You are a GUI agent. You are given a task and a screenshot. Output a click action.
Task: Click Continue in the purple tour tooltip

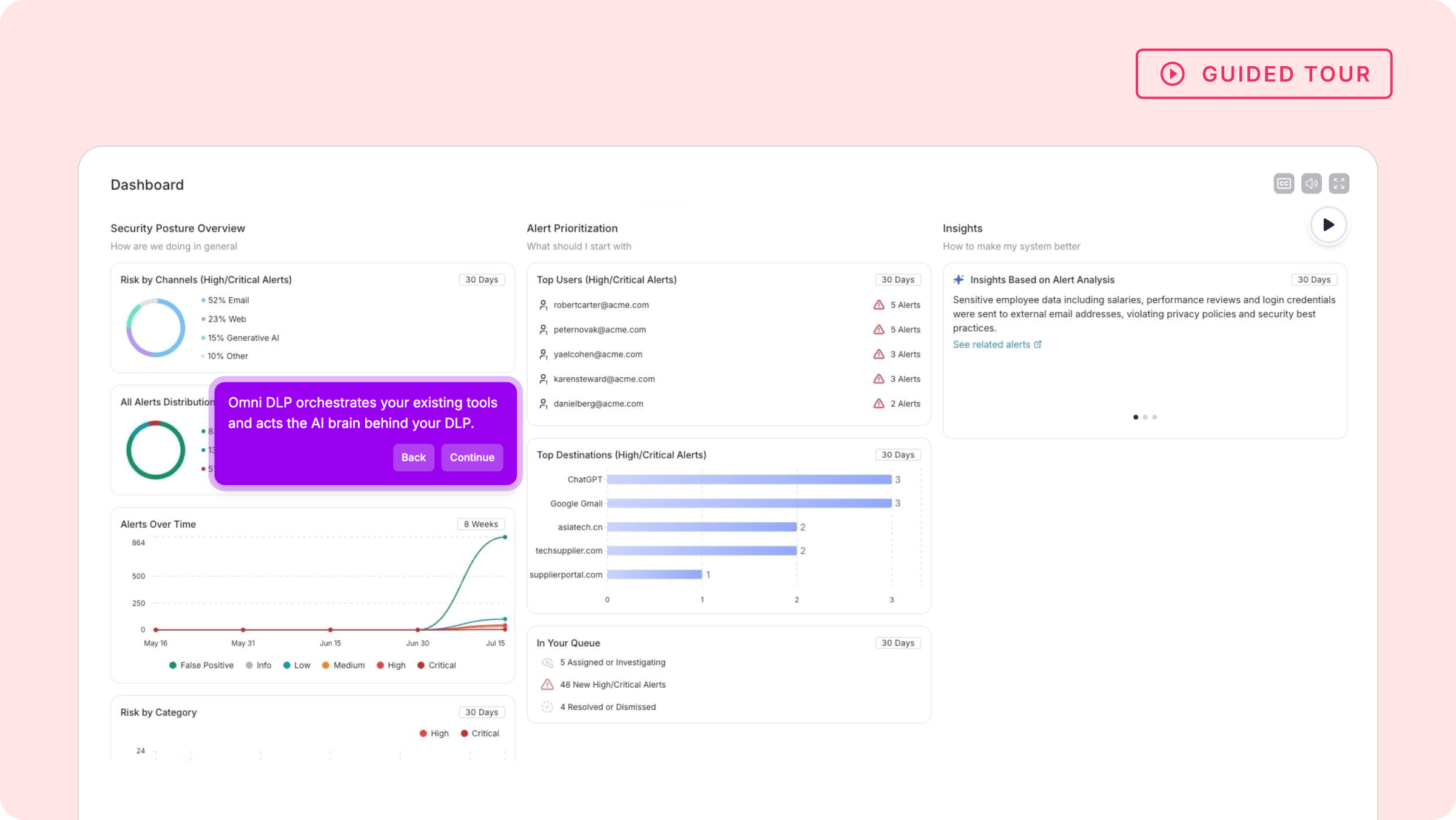471,457
